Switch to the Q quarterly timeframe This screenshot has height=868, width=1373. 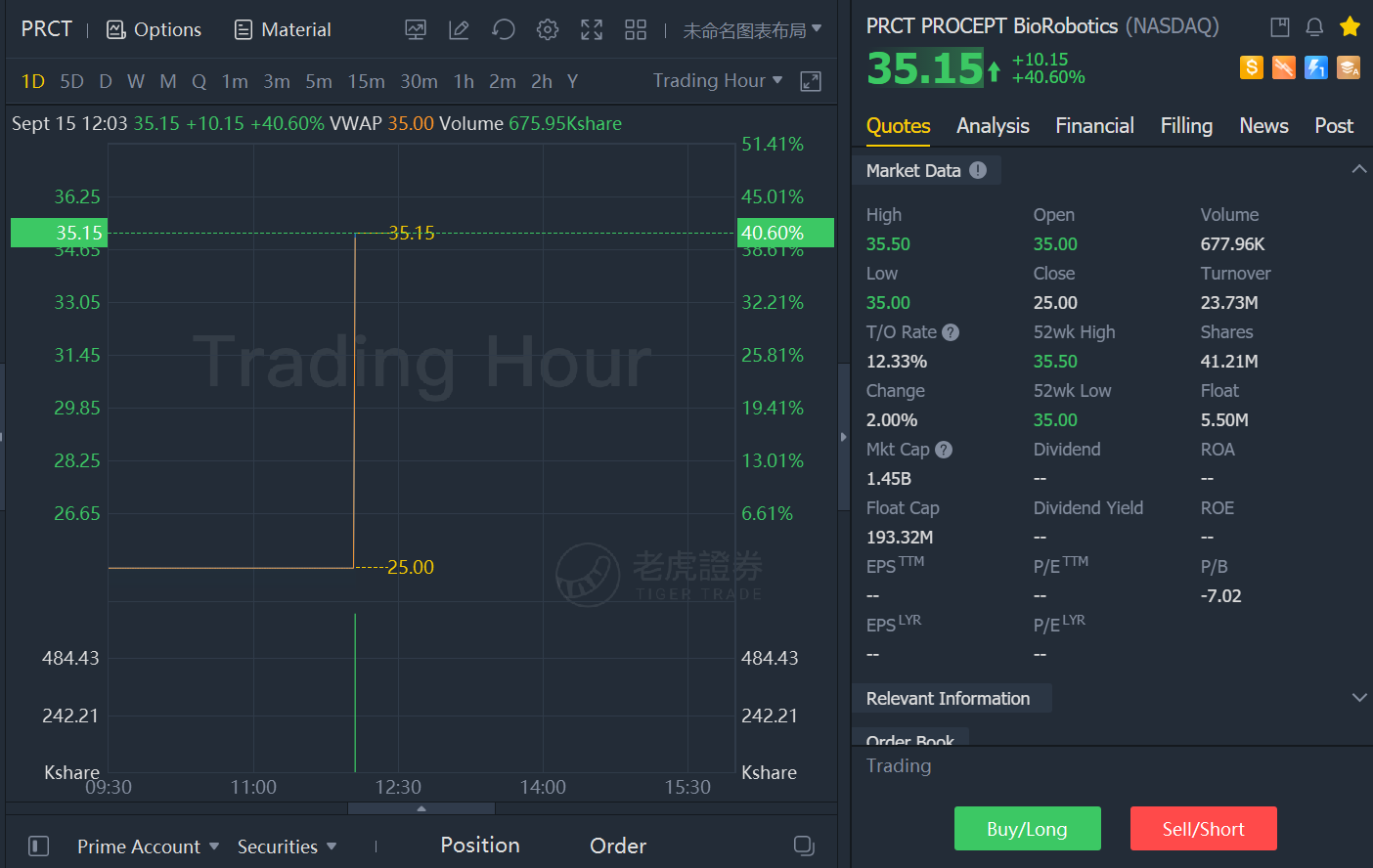(199, 81)
